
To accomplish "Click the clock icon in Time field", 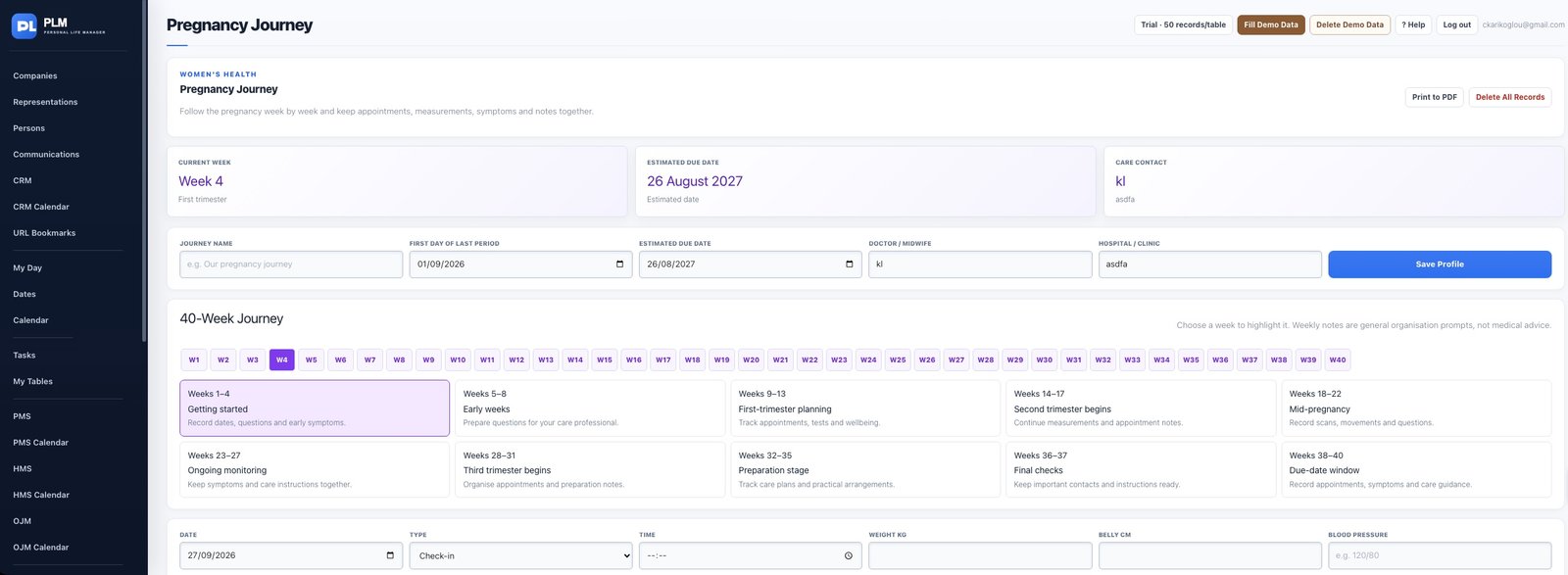I will point(849,555).
